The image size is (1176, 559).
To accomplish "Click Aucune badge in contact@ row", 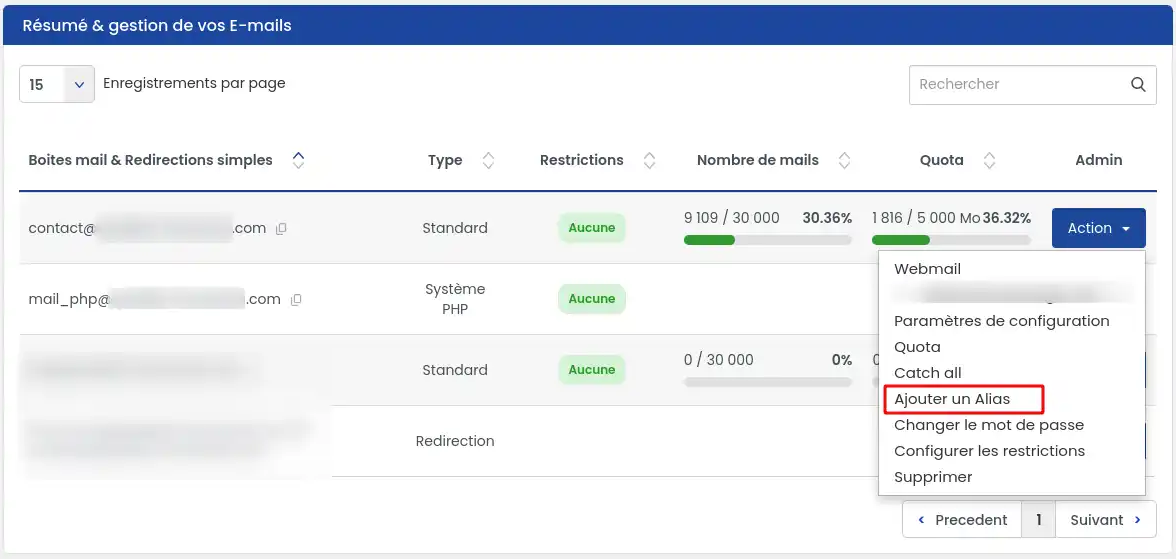I will coord(592,228).
